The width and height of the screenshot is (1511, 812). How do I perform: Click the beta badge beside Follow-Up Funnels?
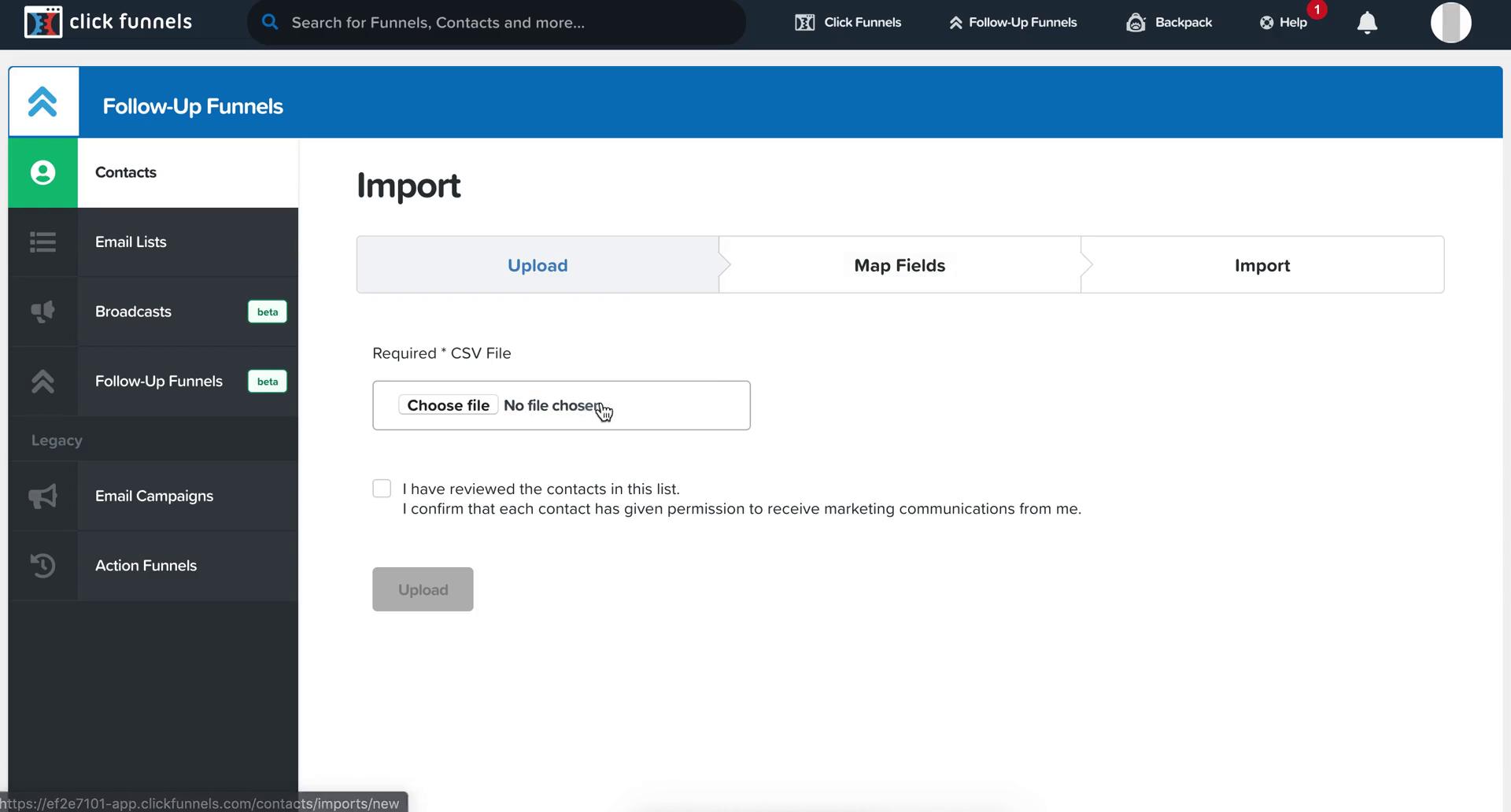(x=267, y=381)
